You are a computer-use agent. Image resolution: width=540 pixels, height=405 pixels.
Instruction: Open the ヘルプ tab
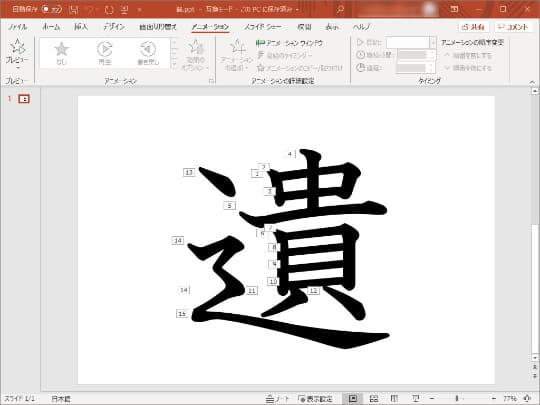[x=361, y=27]
